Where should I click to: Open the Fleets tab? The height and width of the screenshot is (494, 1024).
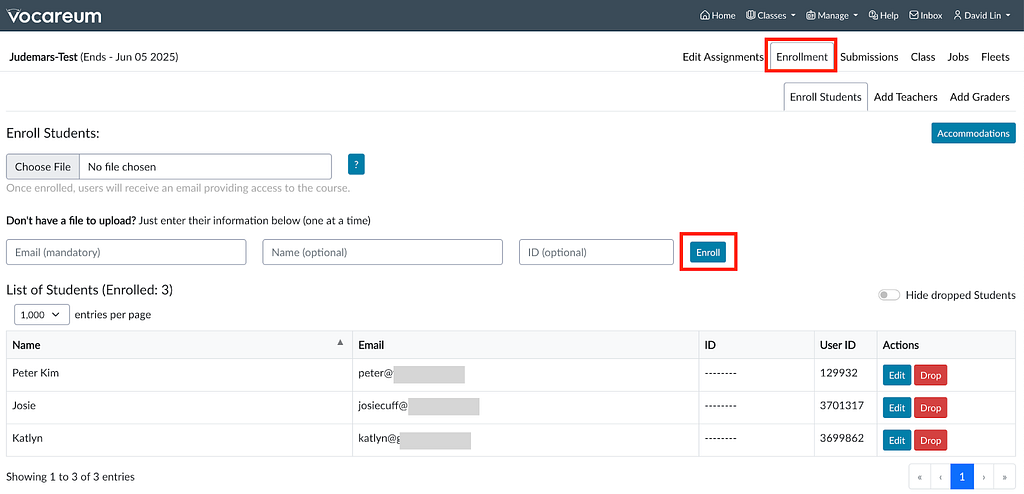click(995, 58)
